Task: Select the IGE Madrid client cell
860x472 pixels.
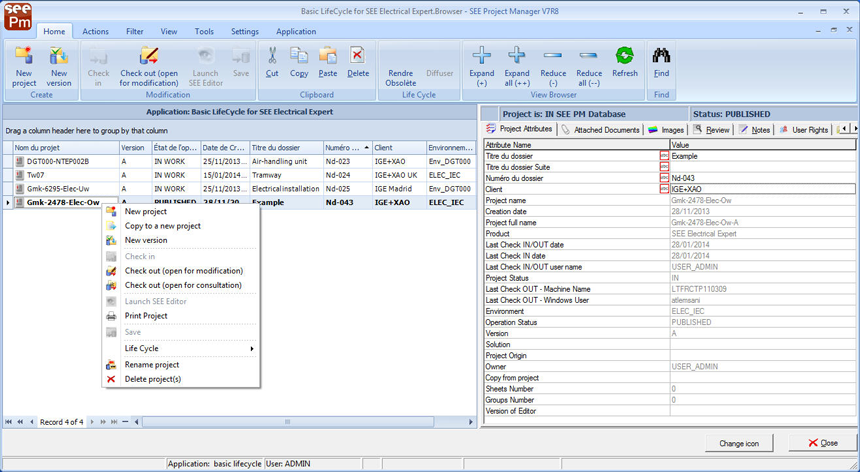Action: pyautogui.click(x=399, y=189)
